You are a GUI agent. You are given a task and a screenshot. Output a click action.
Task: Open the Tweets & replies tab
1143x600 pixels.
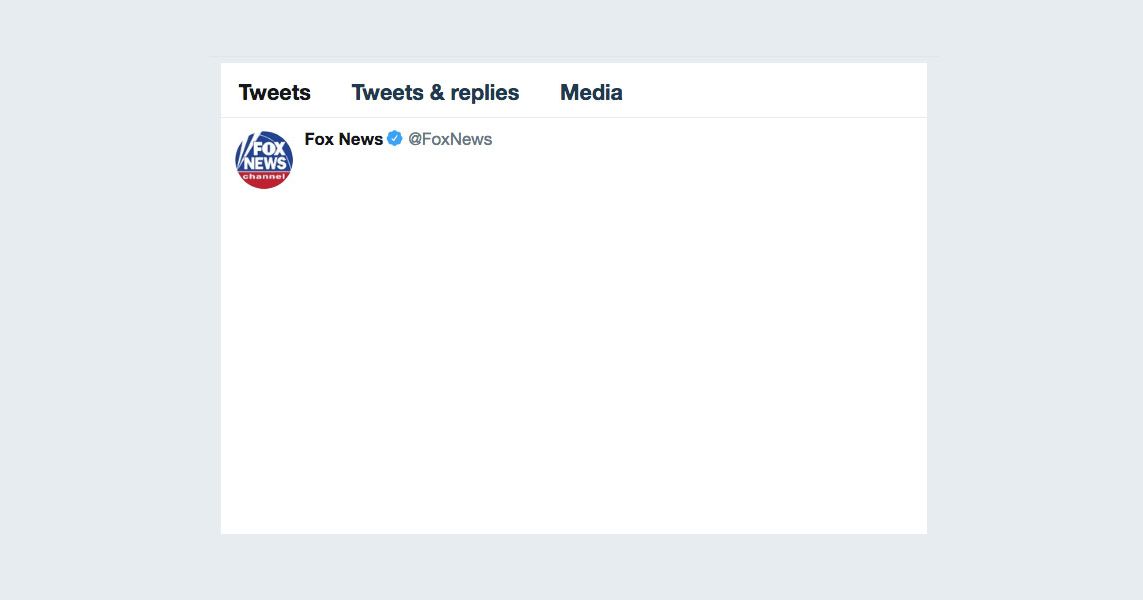tap(435, 92)
